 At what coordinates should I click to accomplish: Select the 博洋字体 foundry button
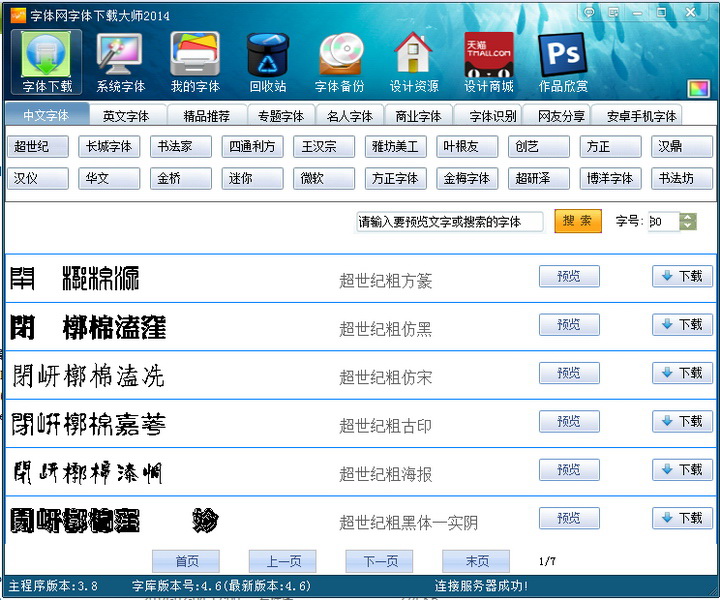611,178
